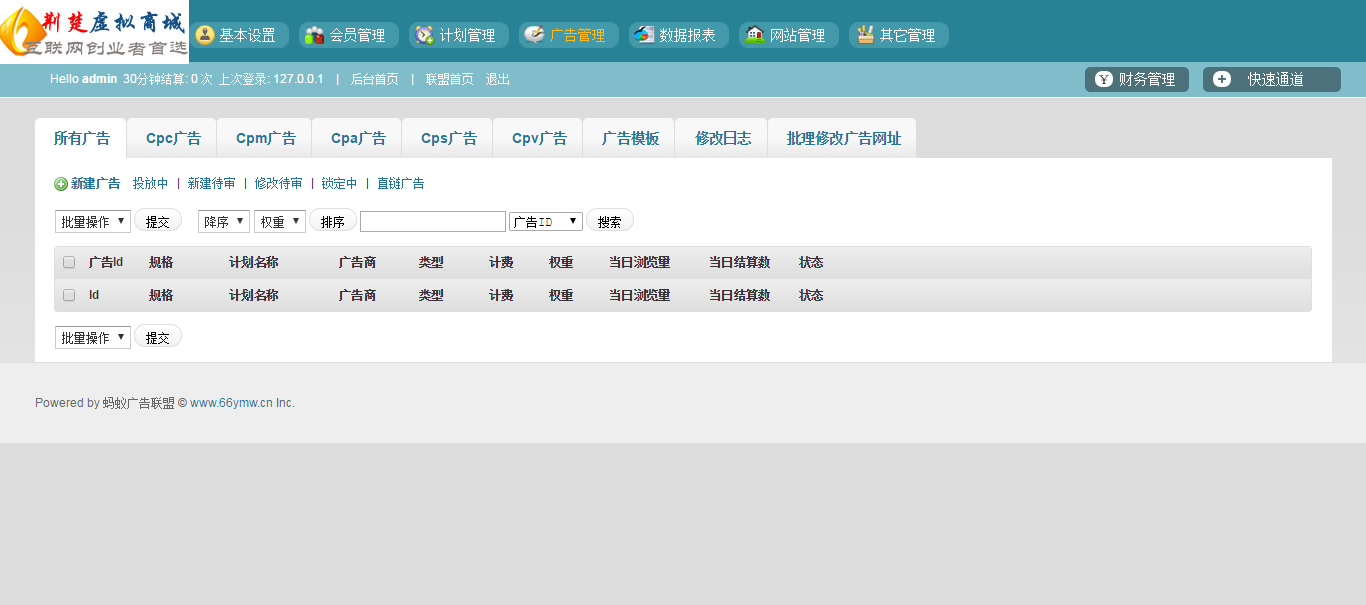Image resolution: width=1366 pixels, height=605 pixels.
Task: Switch to the Cpc广告 tab
Action: pyautogui.click(x=173, y=138)
